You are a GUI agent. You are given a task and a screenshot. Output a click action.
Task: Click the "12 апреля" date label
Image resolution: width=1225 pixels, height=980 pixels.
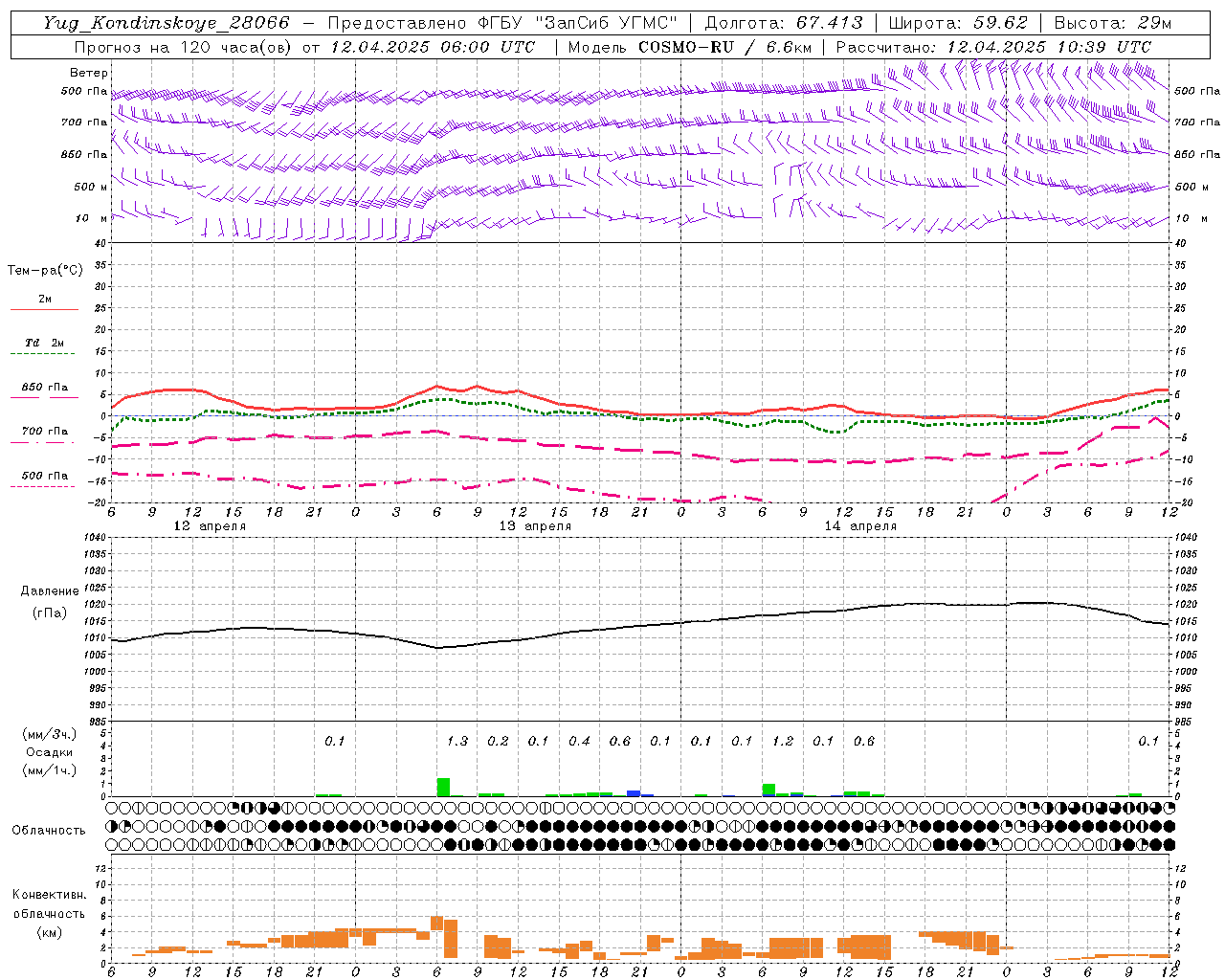pyautogui.click(x=210, y=526)
